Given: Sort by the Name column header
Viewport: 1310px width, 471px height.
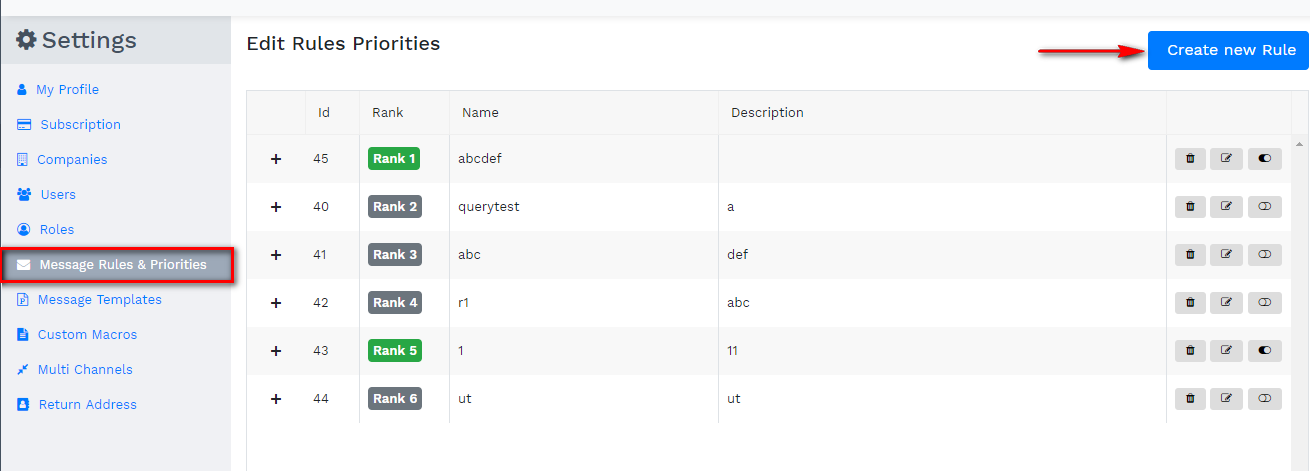Looking at the screenshot, I should click(x=480, y=113).
